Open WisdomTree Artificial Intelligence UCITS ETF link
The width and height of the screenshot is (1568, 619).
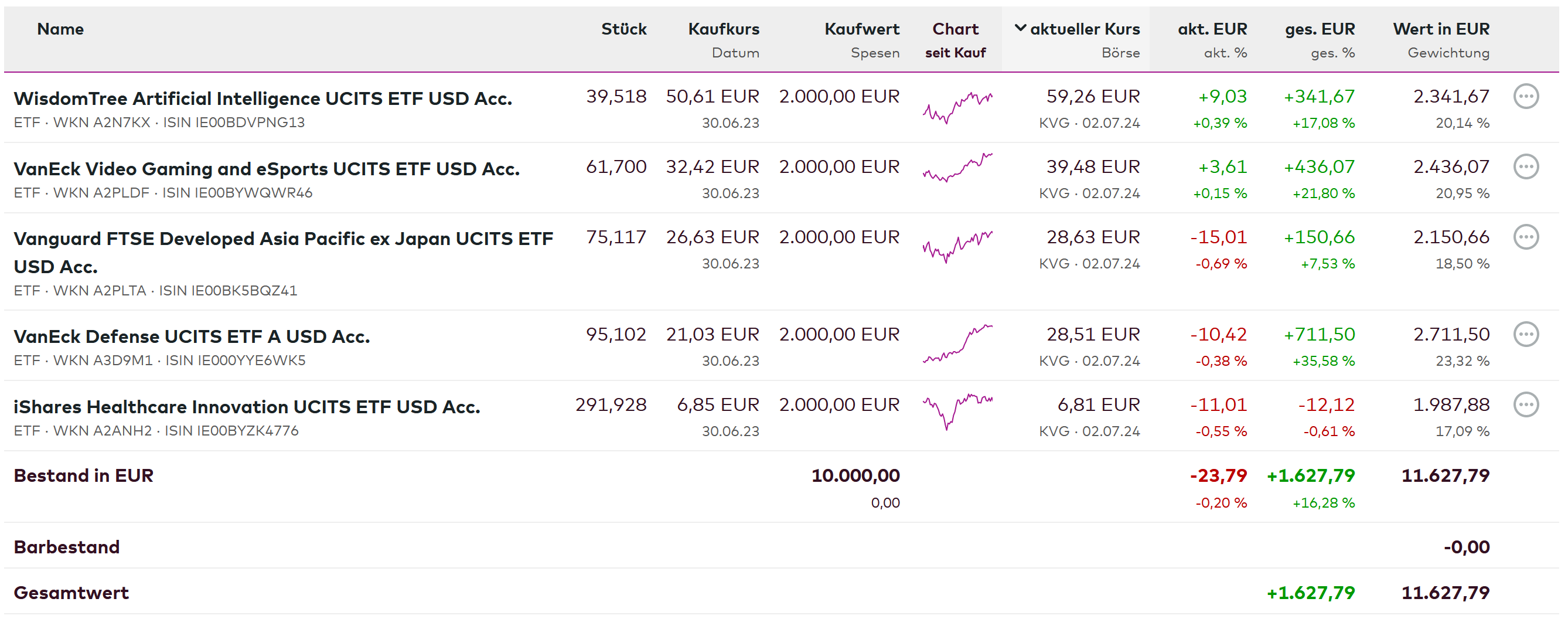point(263,98)
